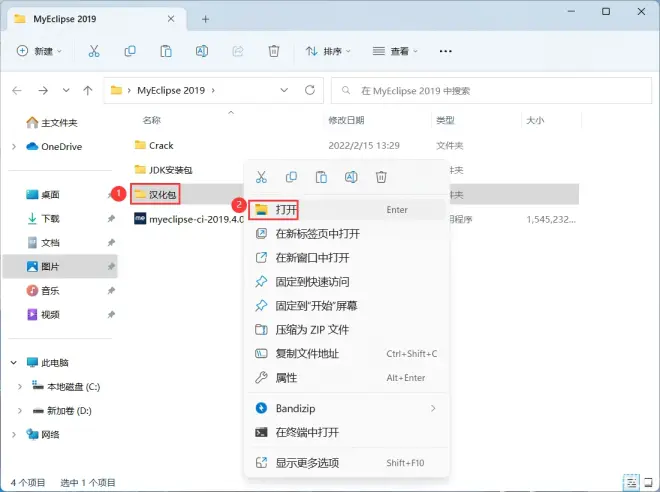Click the Rename icon in the top toolbar
Image resolution: width=660 pixels, height=492 pixels.
pos(202,51)
